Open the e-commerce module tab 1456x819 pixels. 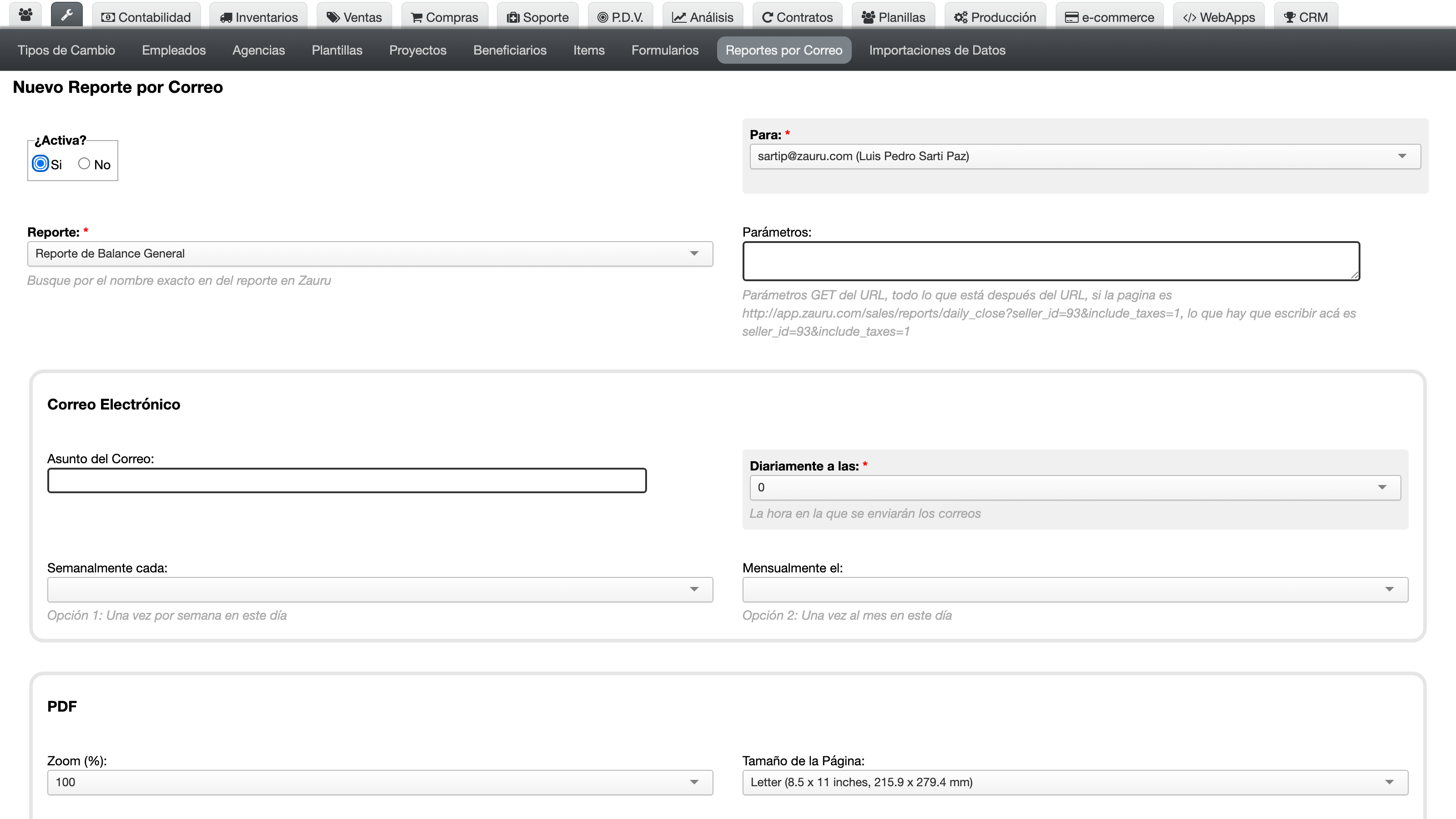pyautogui.click(x=1109, y=17)
